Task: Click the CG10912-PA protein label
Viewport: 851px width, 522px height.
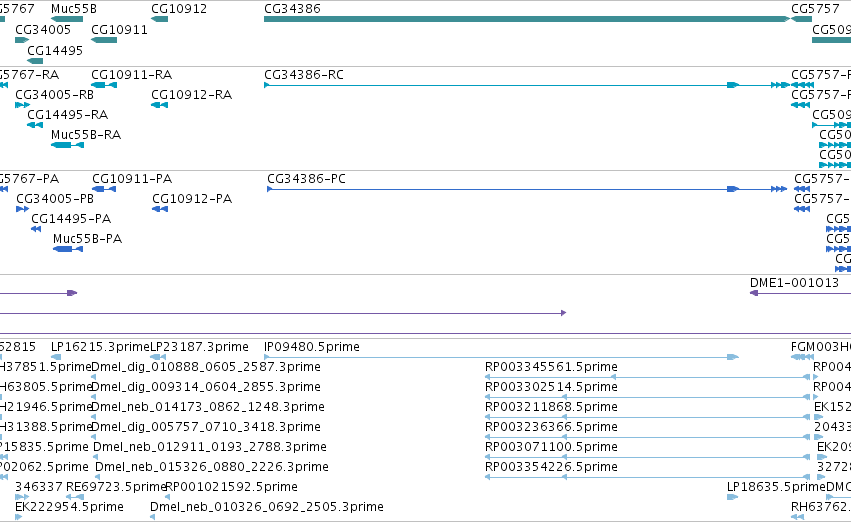Action: 192,199
